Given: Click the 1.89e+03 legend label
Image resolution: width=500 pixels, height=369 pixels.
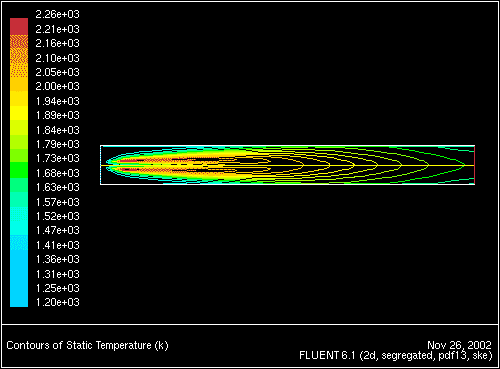Looking at the screenshot, I should (x=57, y=115).
